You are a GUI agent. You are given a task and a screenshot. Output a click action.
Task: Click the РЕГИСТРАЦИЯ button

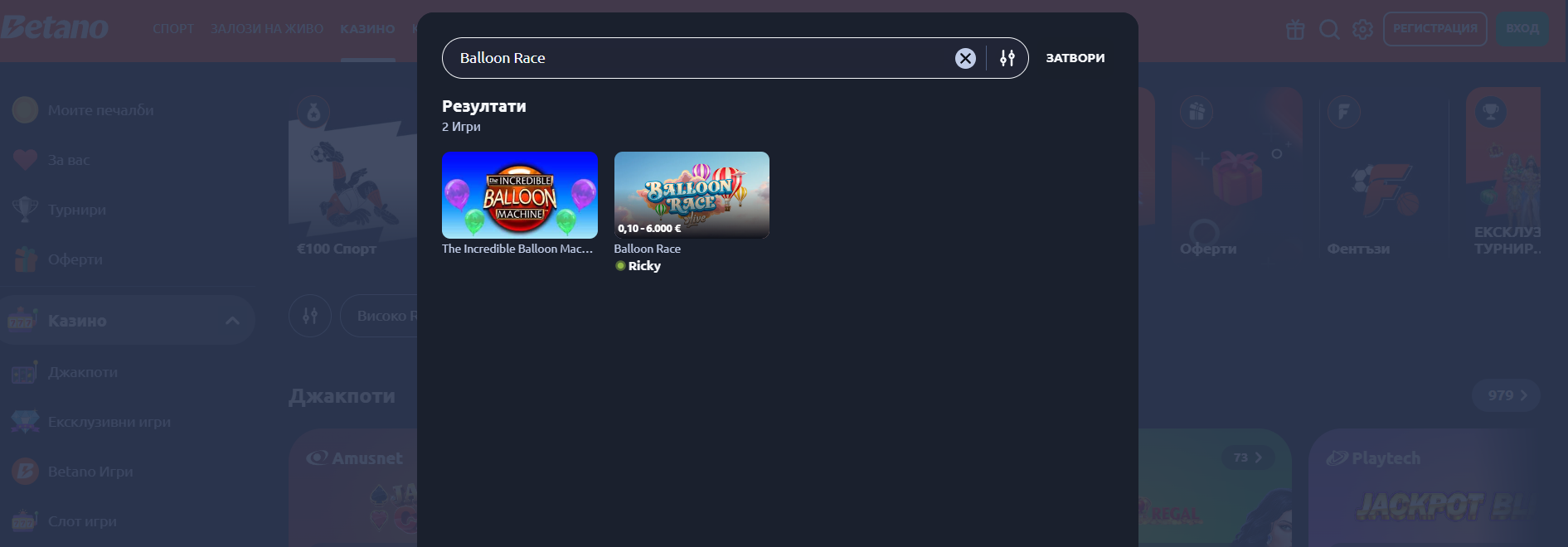(1435, 29)
